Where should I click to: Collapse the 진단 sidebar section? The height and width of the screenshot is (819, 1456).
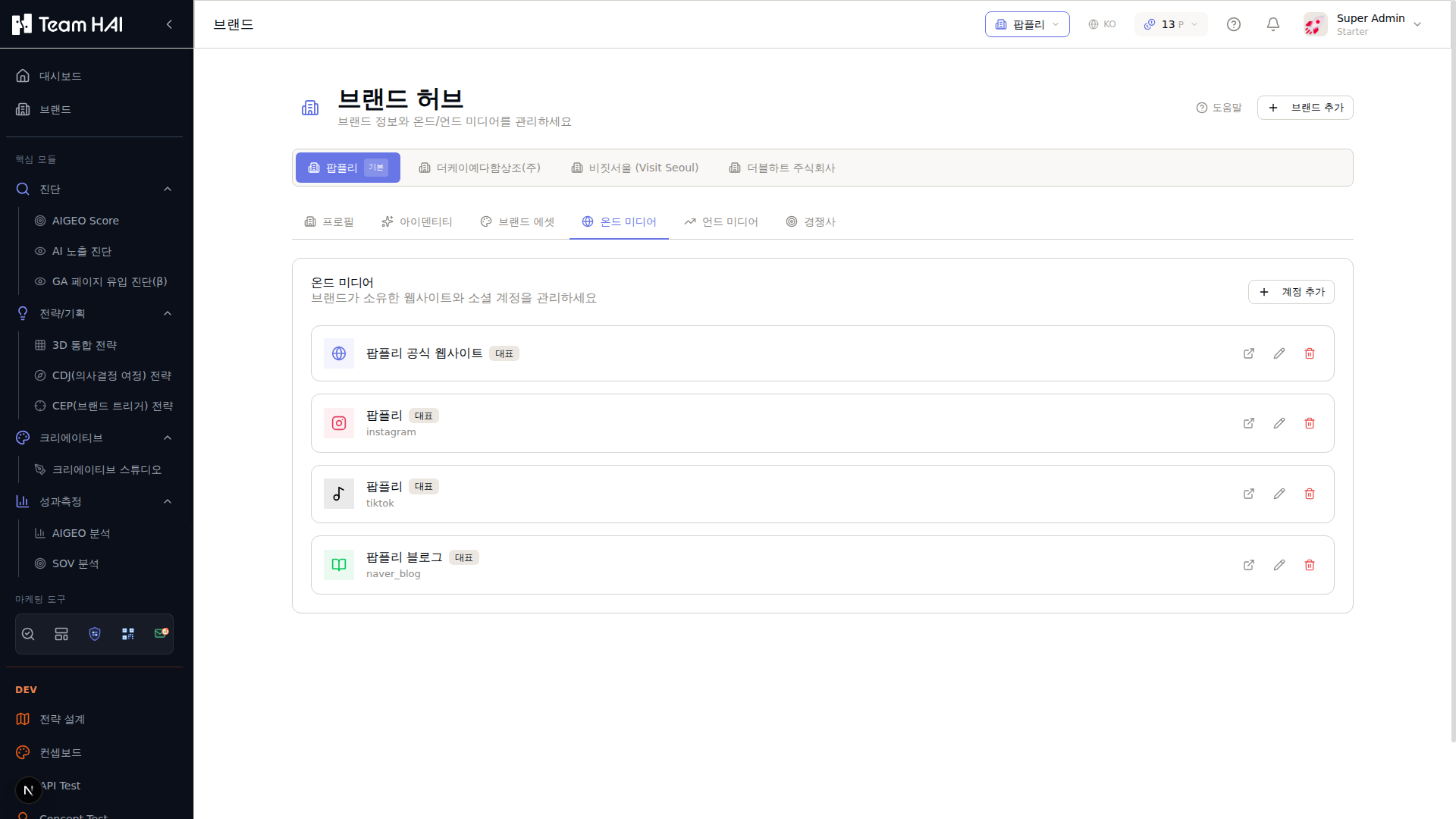(x=168, y=189)
